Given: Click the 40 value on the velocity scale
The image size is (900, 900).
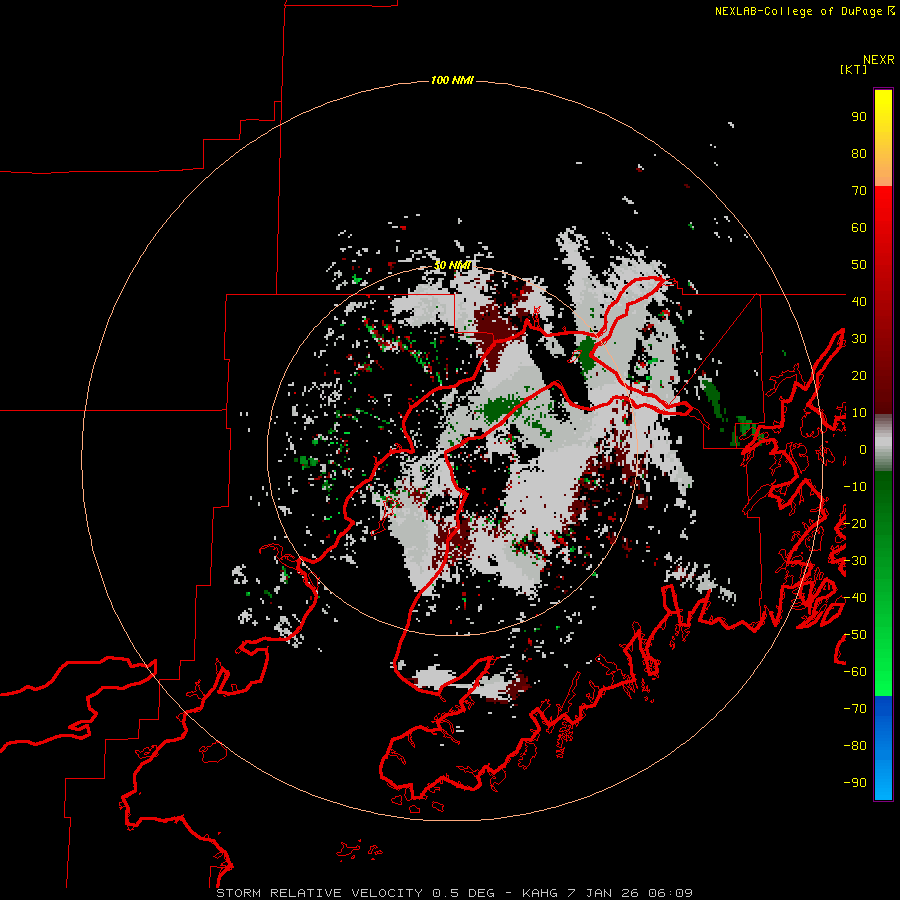Looking at the screenshot, I should 859,301.
